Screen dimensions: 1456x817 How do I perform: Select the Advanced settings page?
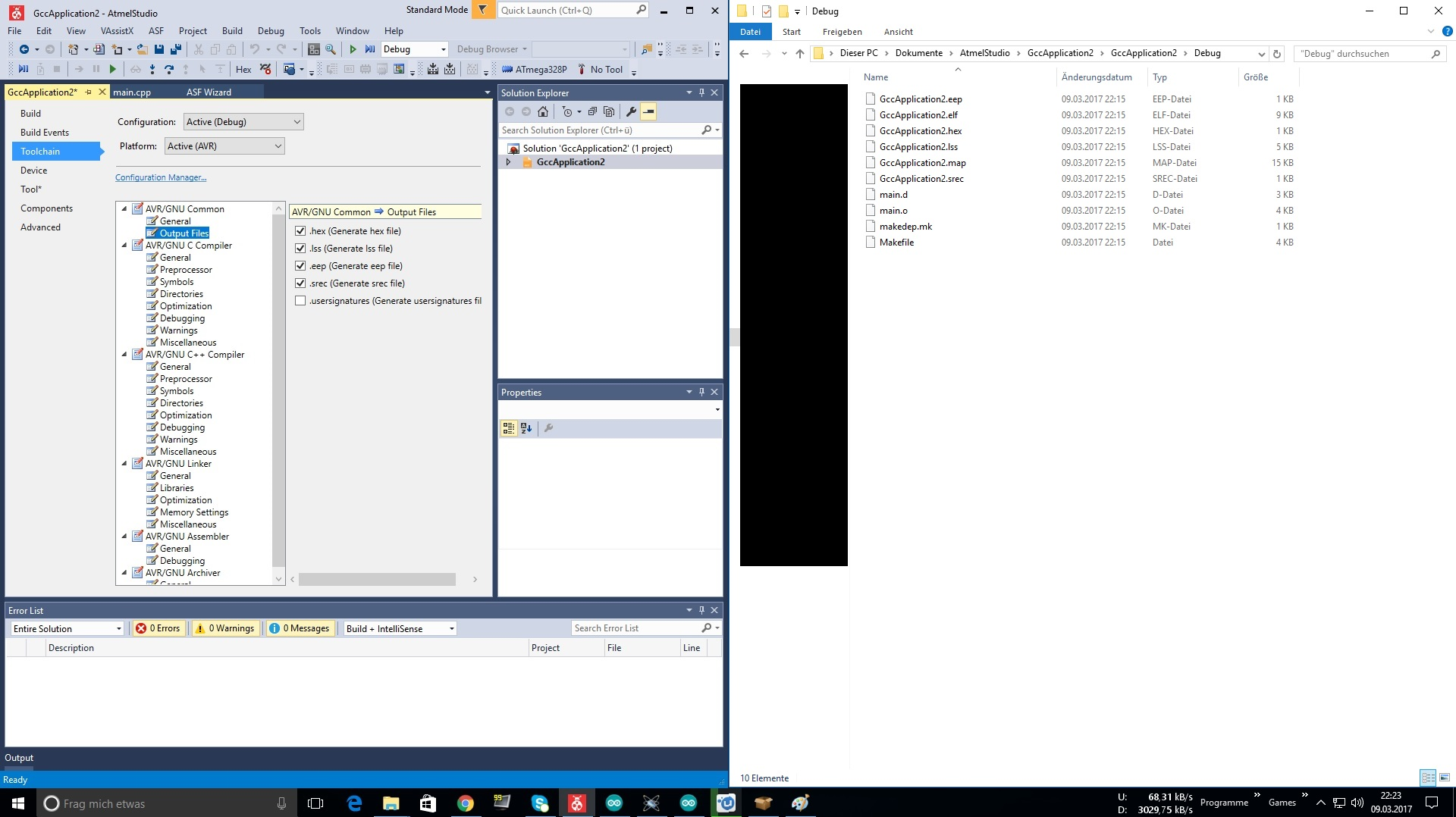(x=41, y=227)
